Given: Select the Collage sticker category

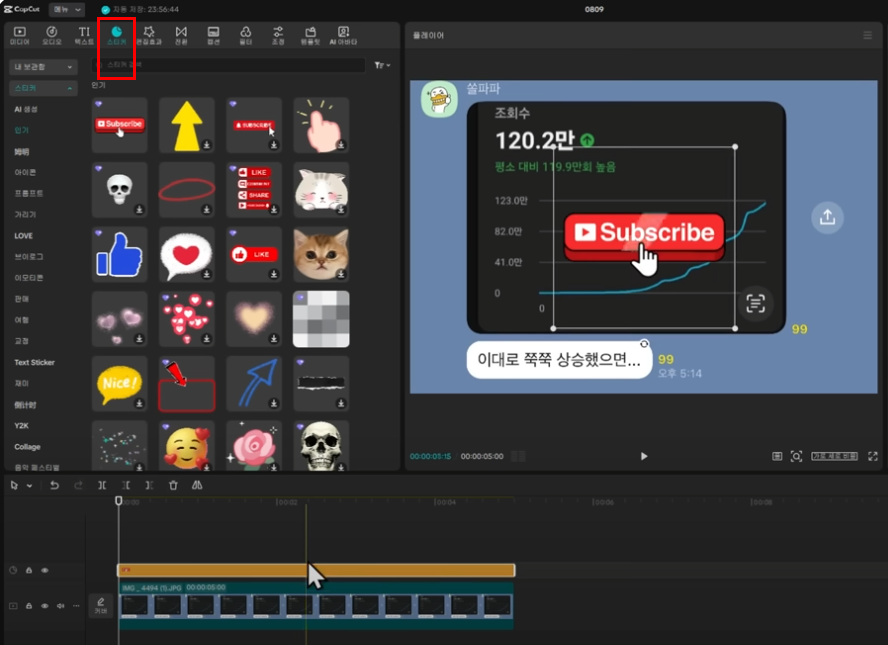Looking at the screenshot, I should pos(27,447).
